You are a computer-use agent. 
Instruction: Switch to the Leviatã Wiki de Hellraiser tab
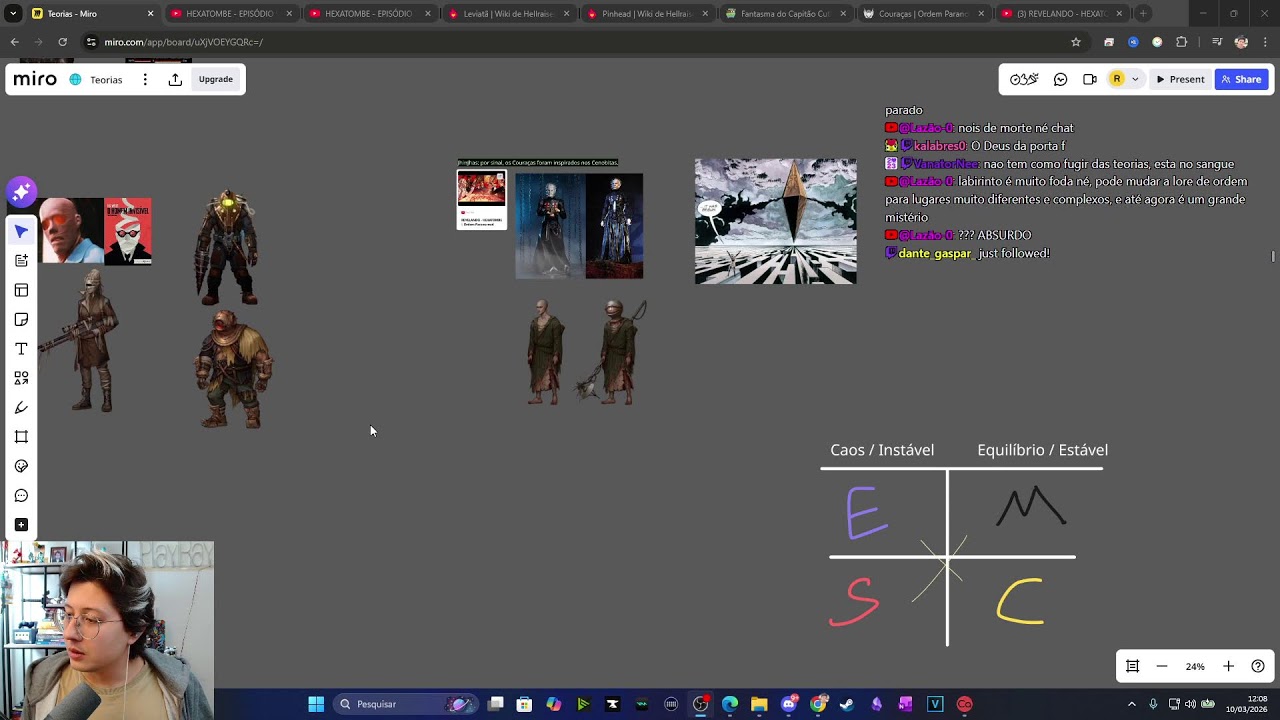coord(508,14)
